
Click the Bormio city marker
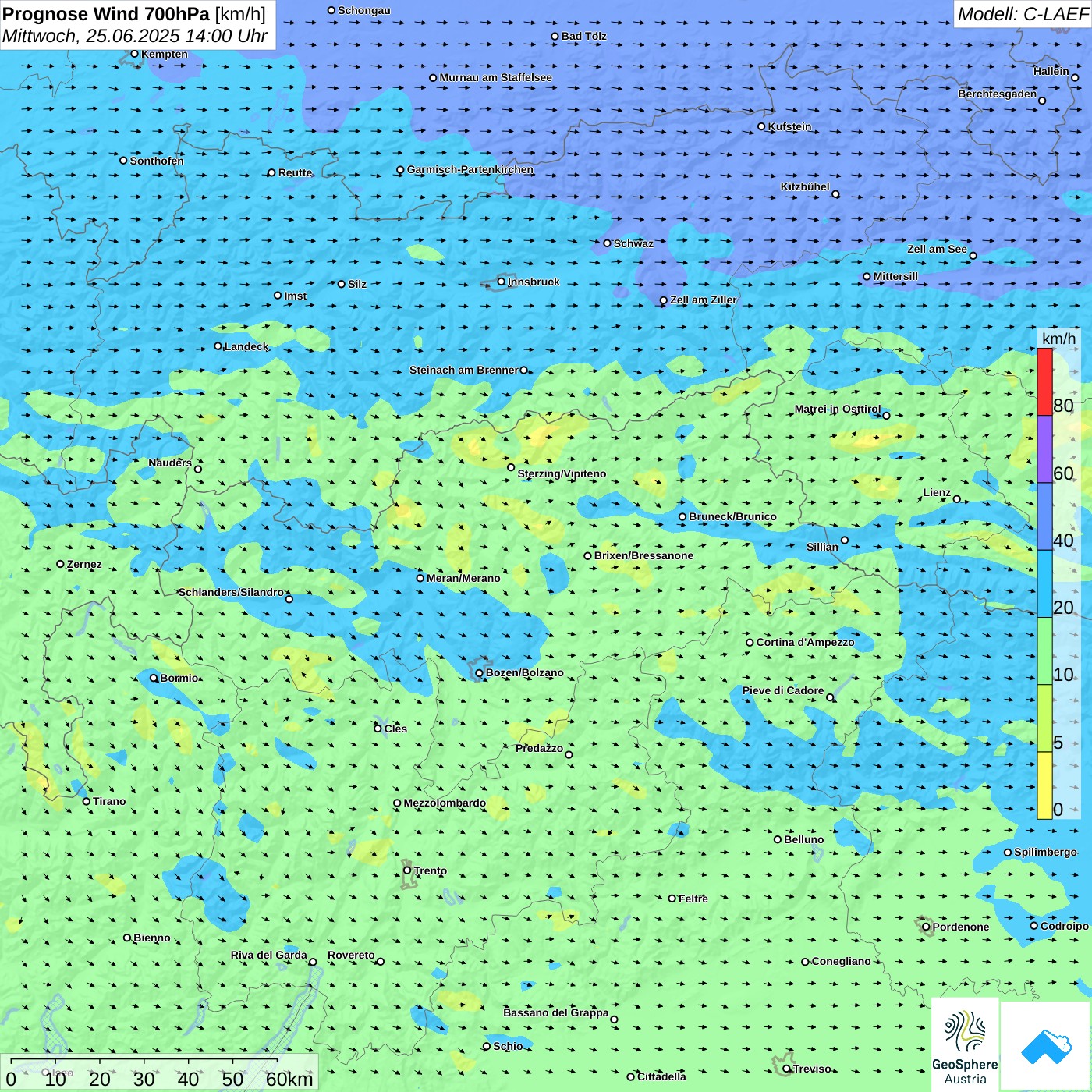(154, 678)
